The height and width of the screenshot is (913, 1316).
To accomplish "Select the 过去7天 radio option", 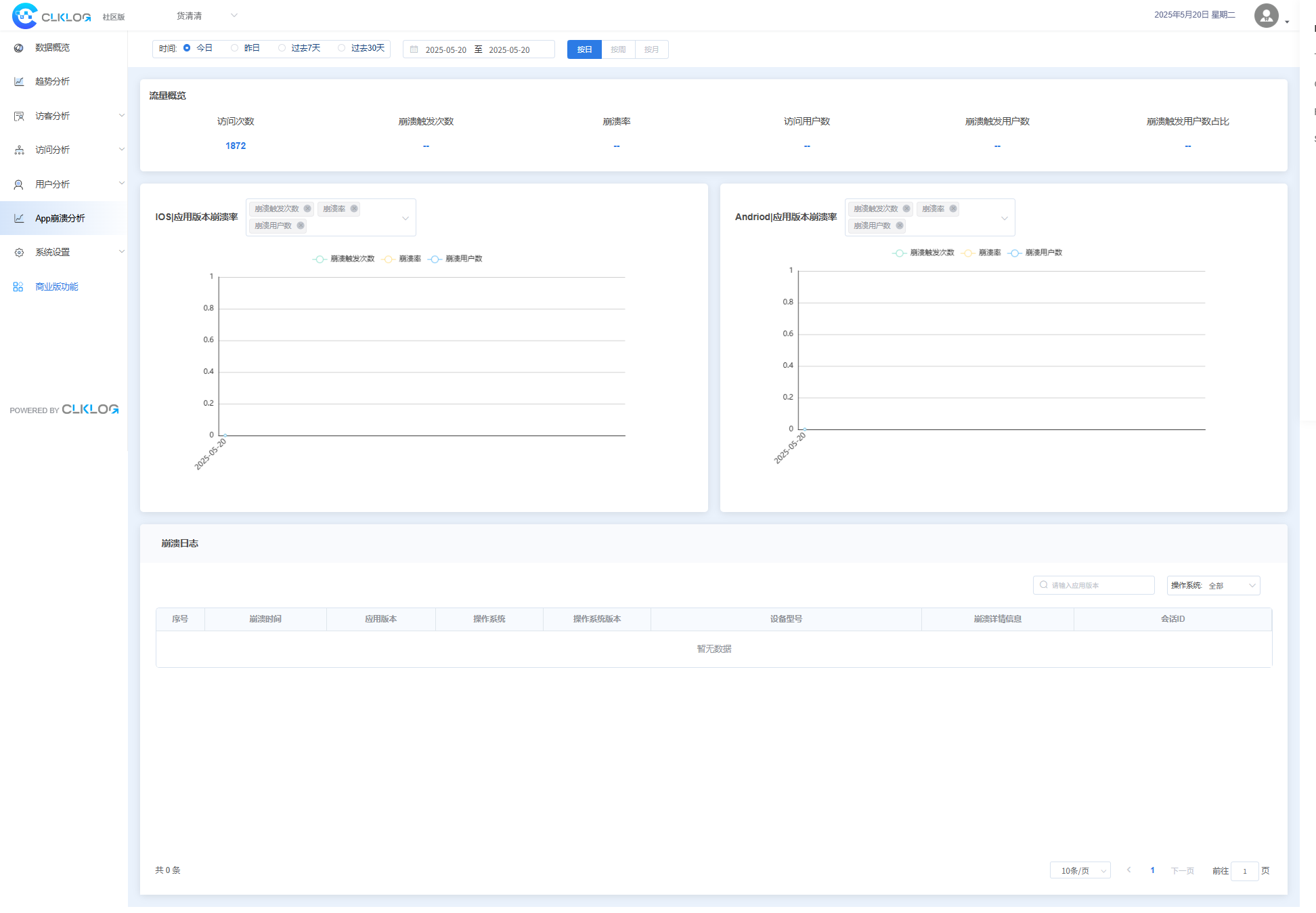I will click(x=282, y=48).
